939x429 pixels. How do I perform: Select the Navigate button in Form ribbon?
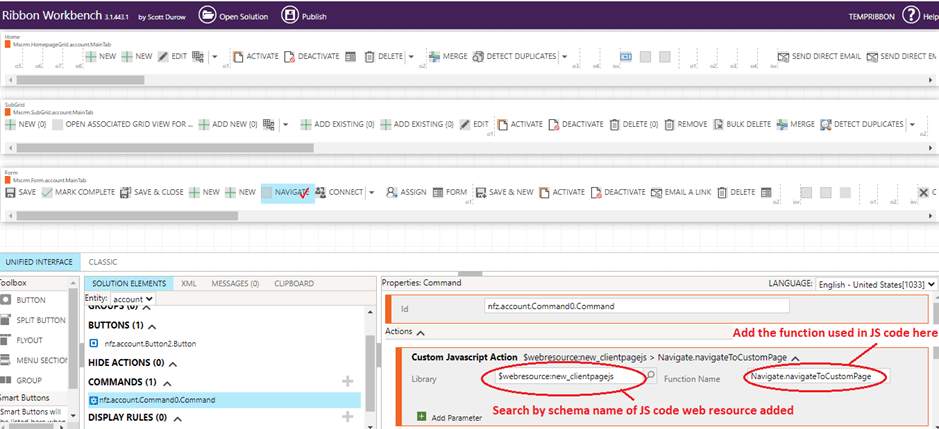(x=288, y=192)
